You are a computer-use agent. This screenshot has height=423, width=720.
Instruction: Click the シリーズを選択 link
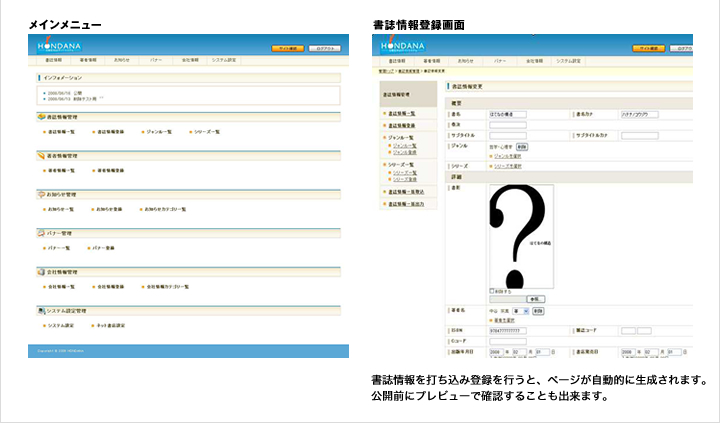coord(507,166)
